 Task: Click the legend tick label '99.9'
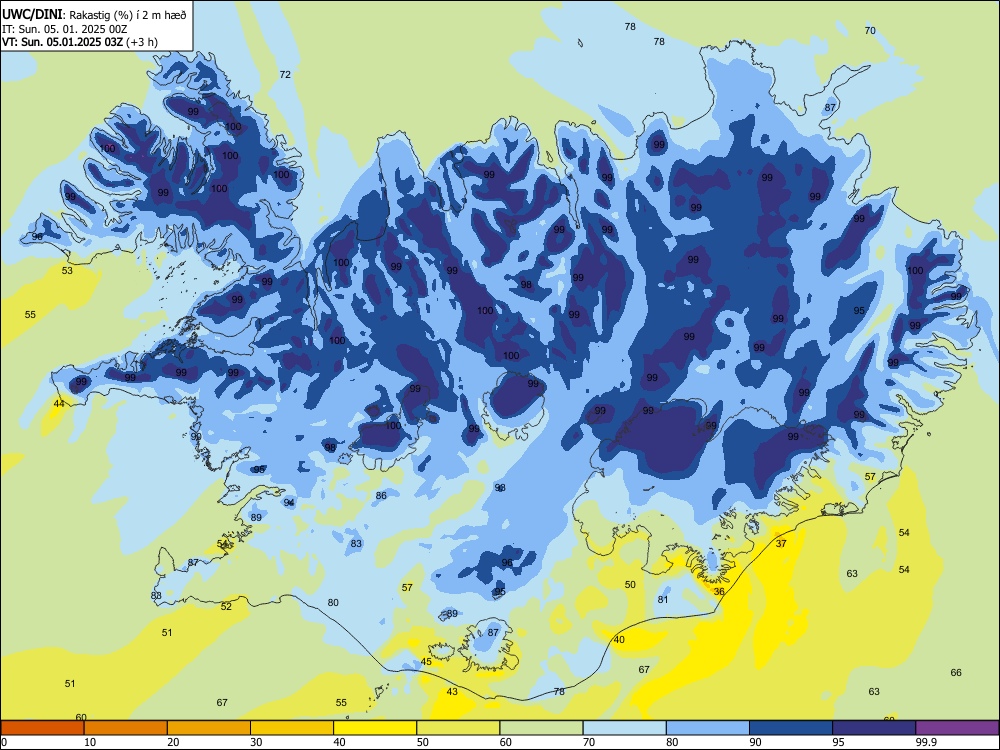[925, 742]
